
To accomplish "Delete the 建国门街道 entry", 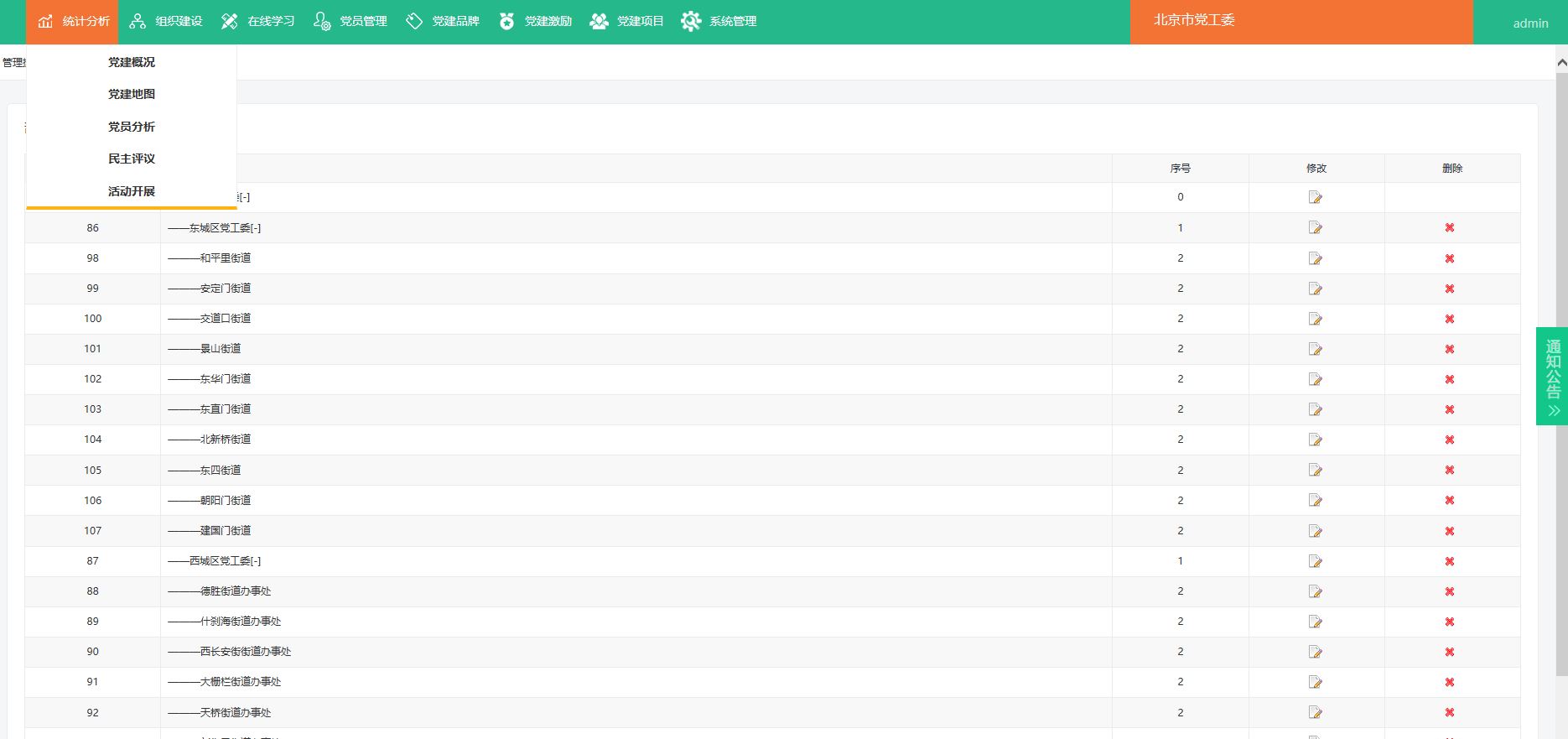I will pyautogui.click(x=1449, y=531).
